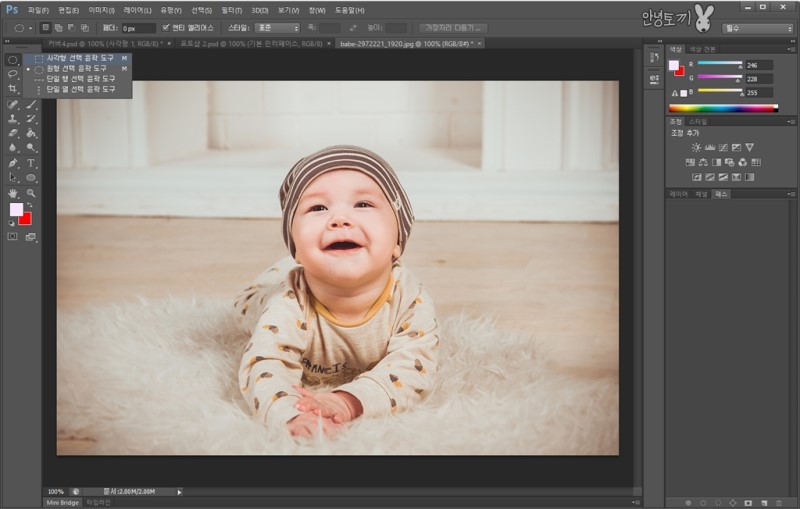800x509 pixels.
Task: Open the 필수 workspace dropdown
Action: [x=757, y=28]
